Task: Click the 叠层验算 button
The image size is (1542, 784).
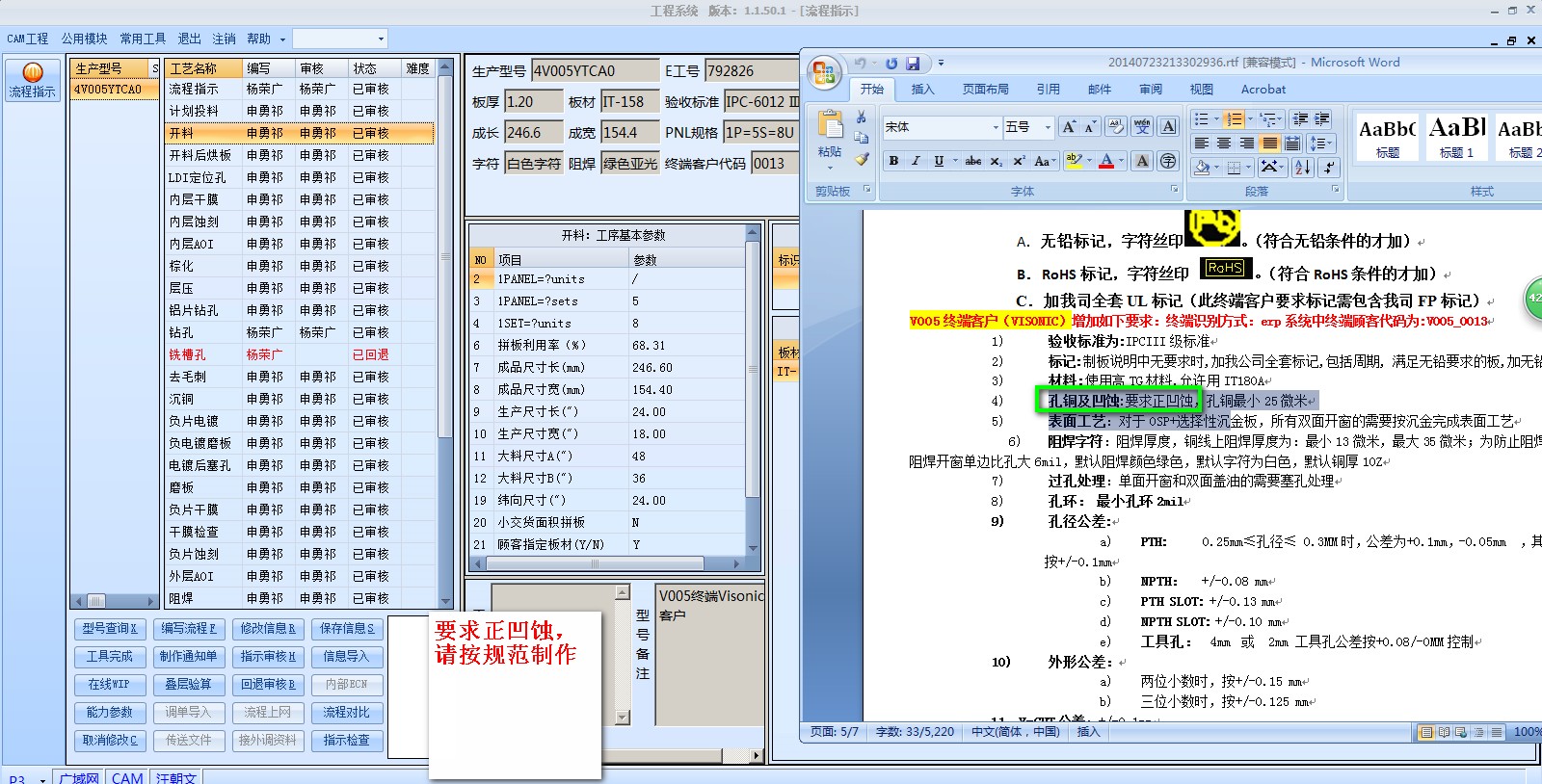Action: point(189,684)
